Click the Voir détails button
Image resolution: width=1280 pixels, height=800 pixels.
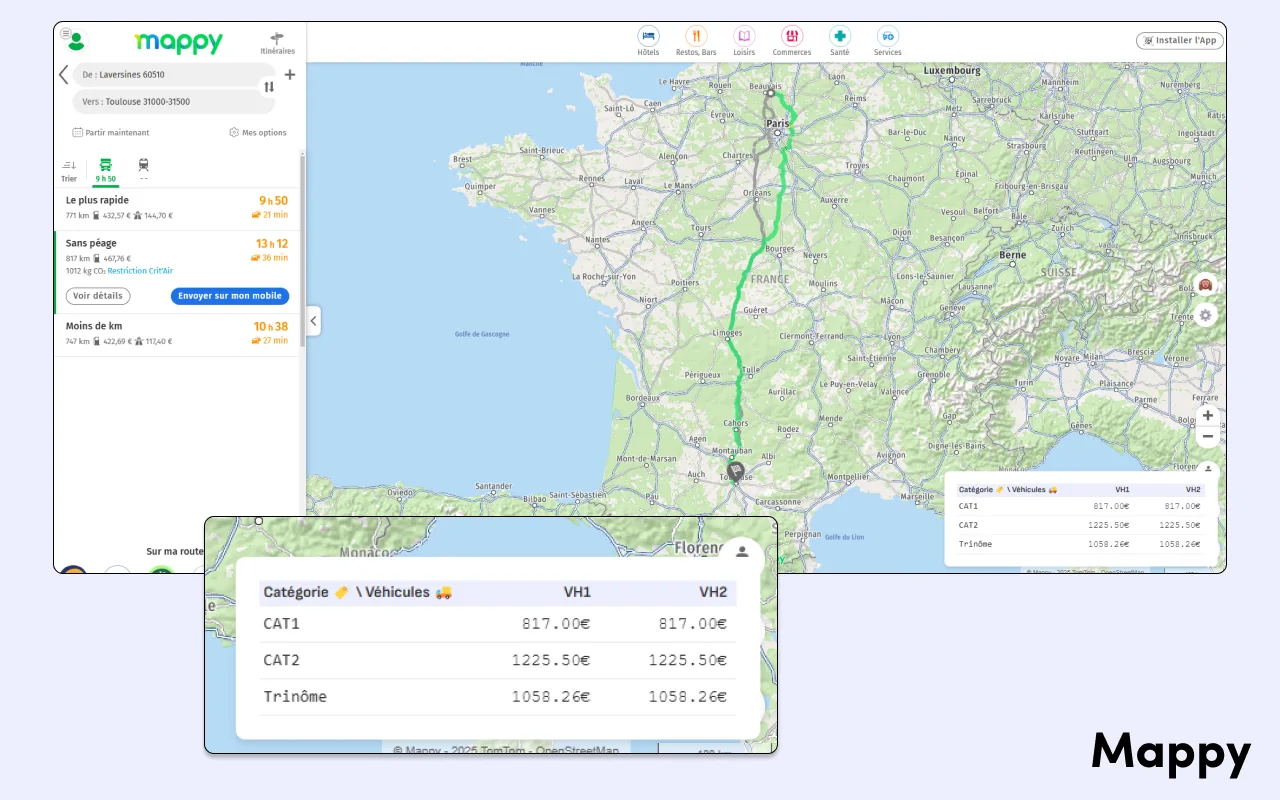(98, 296)
